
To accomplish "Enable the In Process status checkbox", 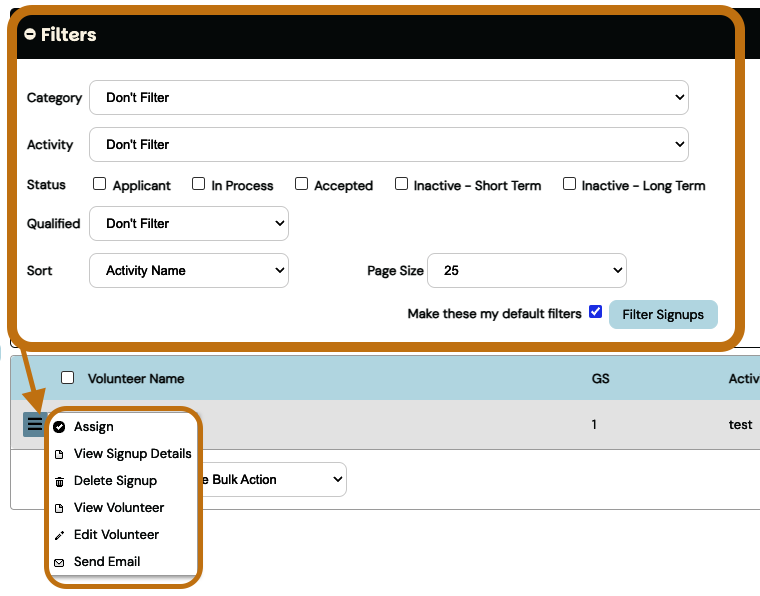I will click(x=198, y=184).
